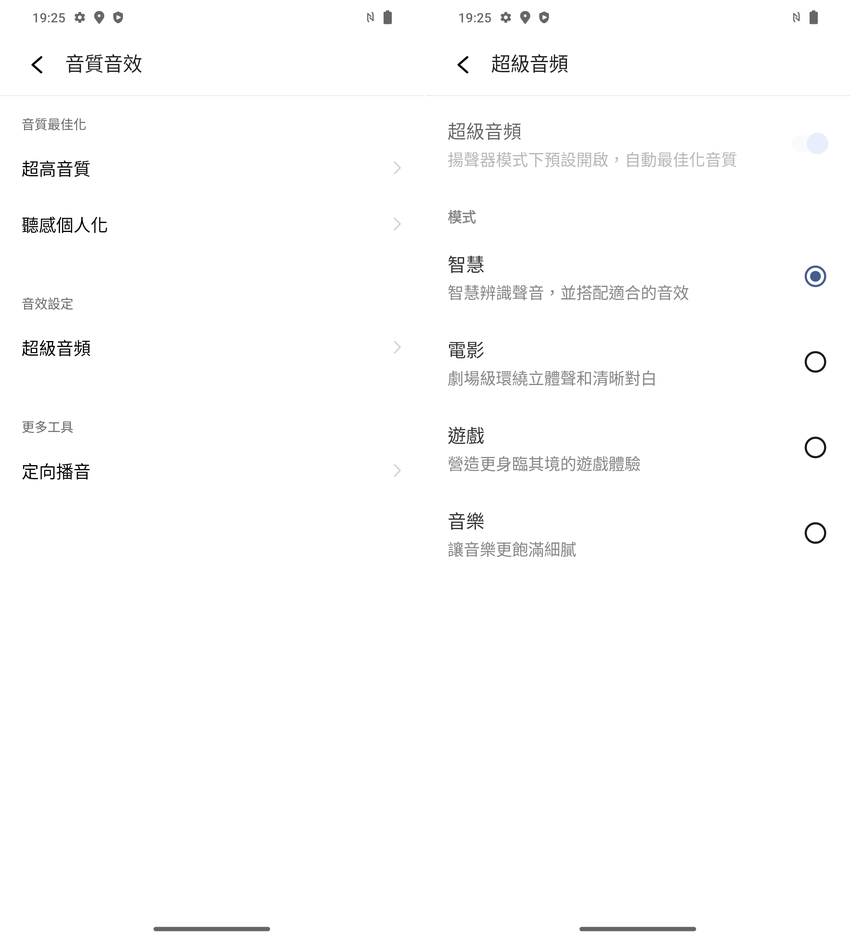Image resolution: width=850 pixels, height=942 pixels.
Task: Tap the 智慧 mode title
Action: 466,264
